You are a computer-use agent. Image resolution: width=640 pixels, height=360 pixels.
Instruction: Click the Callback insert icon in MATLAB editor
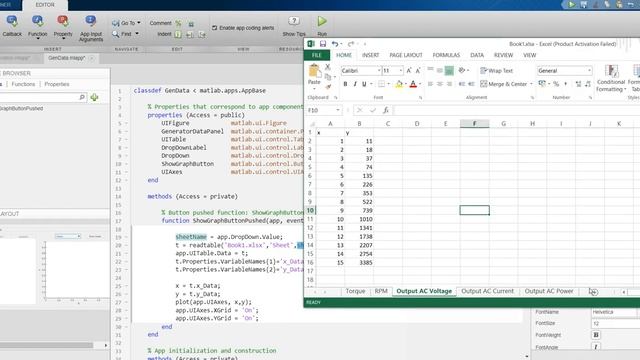click(12, 21)
